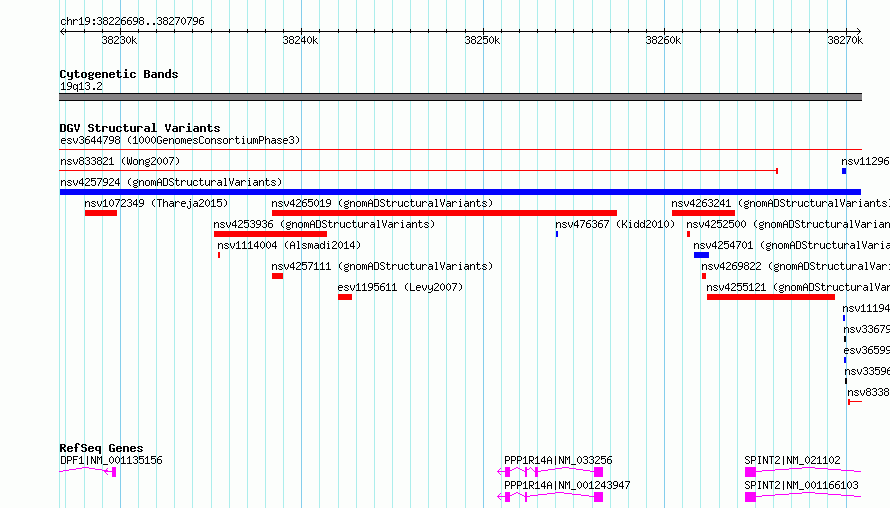Click the 38270k ruler tick label
This screenshot has width=890, height=508.
(845, 40)
